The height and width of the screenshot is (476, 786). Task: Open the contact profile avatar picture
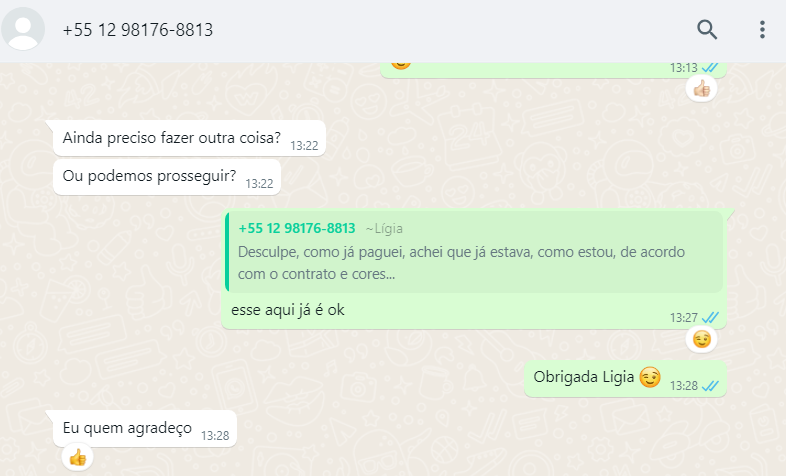click(23, 29)
